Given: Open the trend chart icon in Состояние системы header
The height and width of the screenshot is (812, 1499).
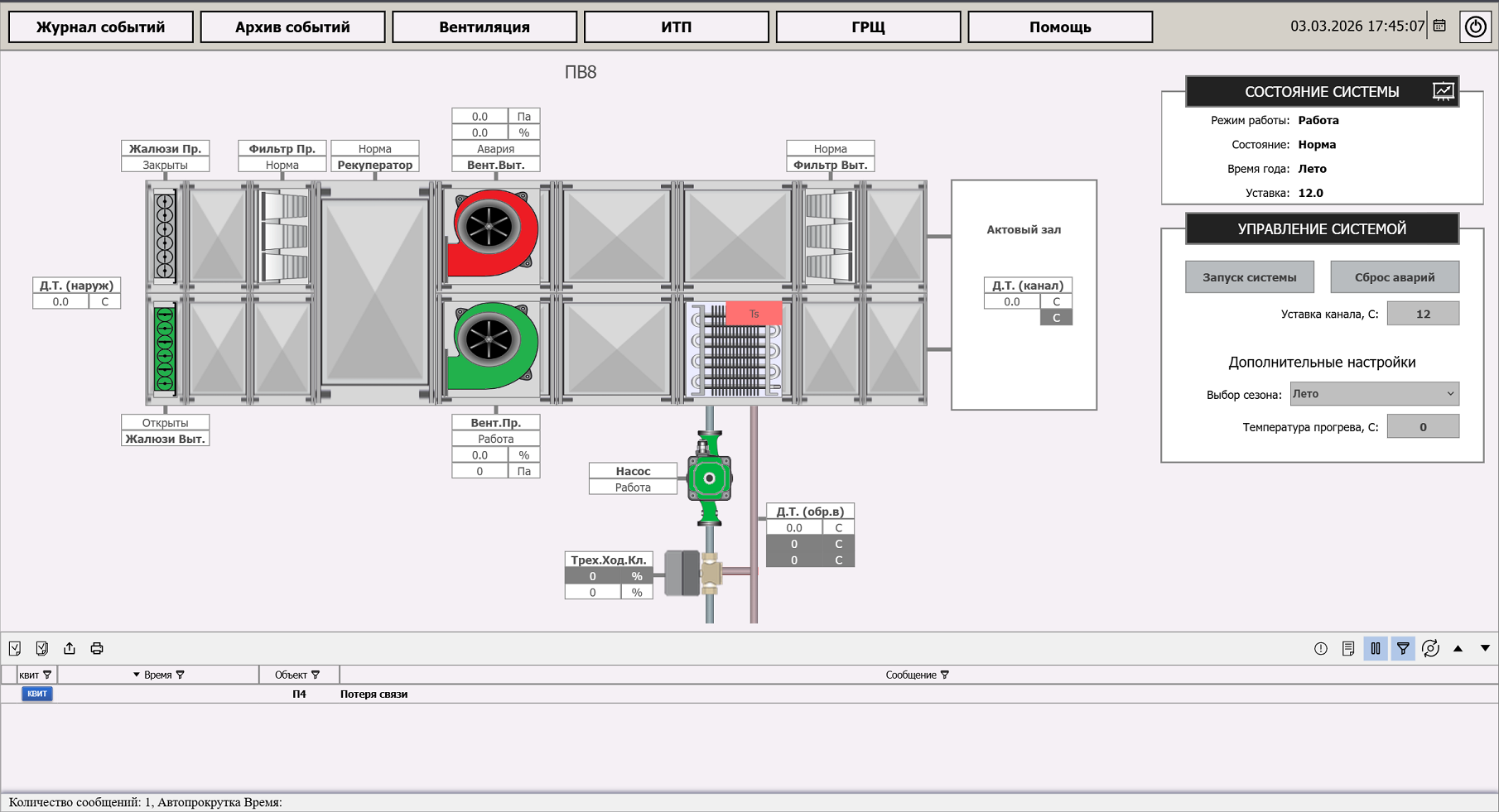Looking at the screenshot, I should (x=1443, y=91).
